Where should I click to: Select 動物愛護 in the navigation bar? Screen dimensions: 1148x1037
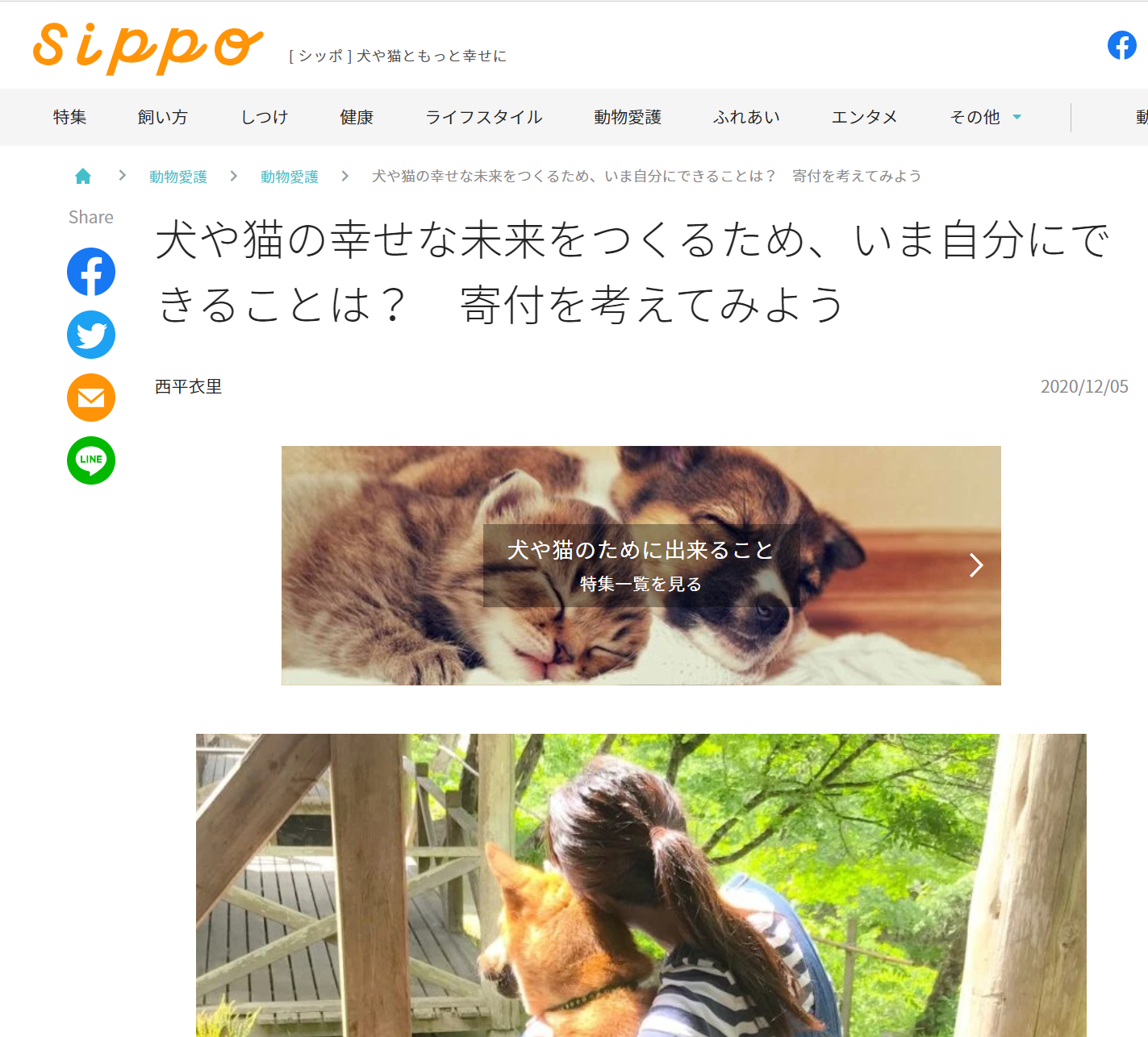coord(628,117)
